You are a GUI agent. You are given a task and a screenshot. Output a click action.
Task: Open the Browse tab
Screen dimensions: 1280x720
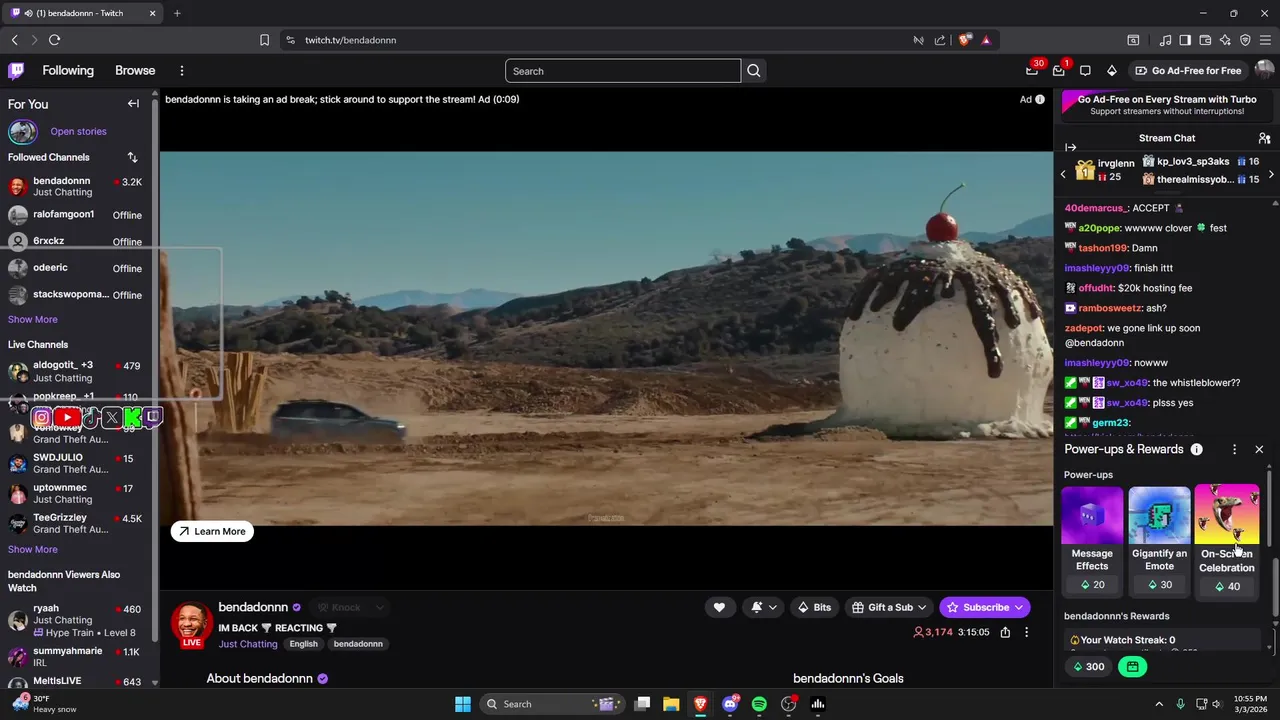point(135,71)
